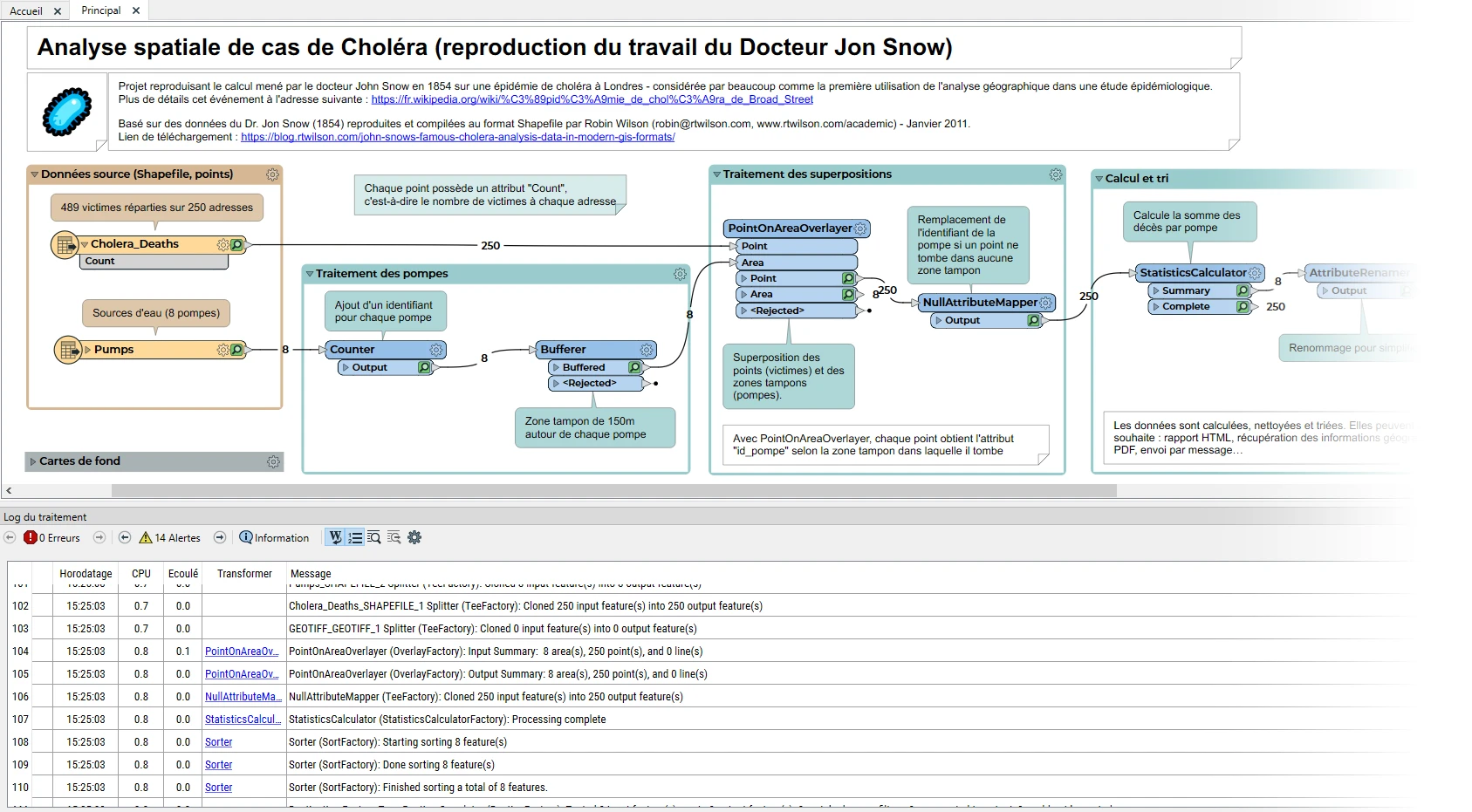The height and width of the screenshot is (812, 1472).
Task: Switch to the Accueil tab
Action: tap(26, 10)
